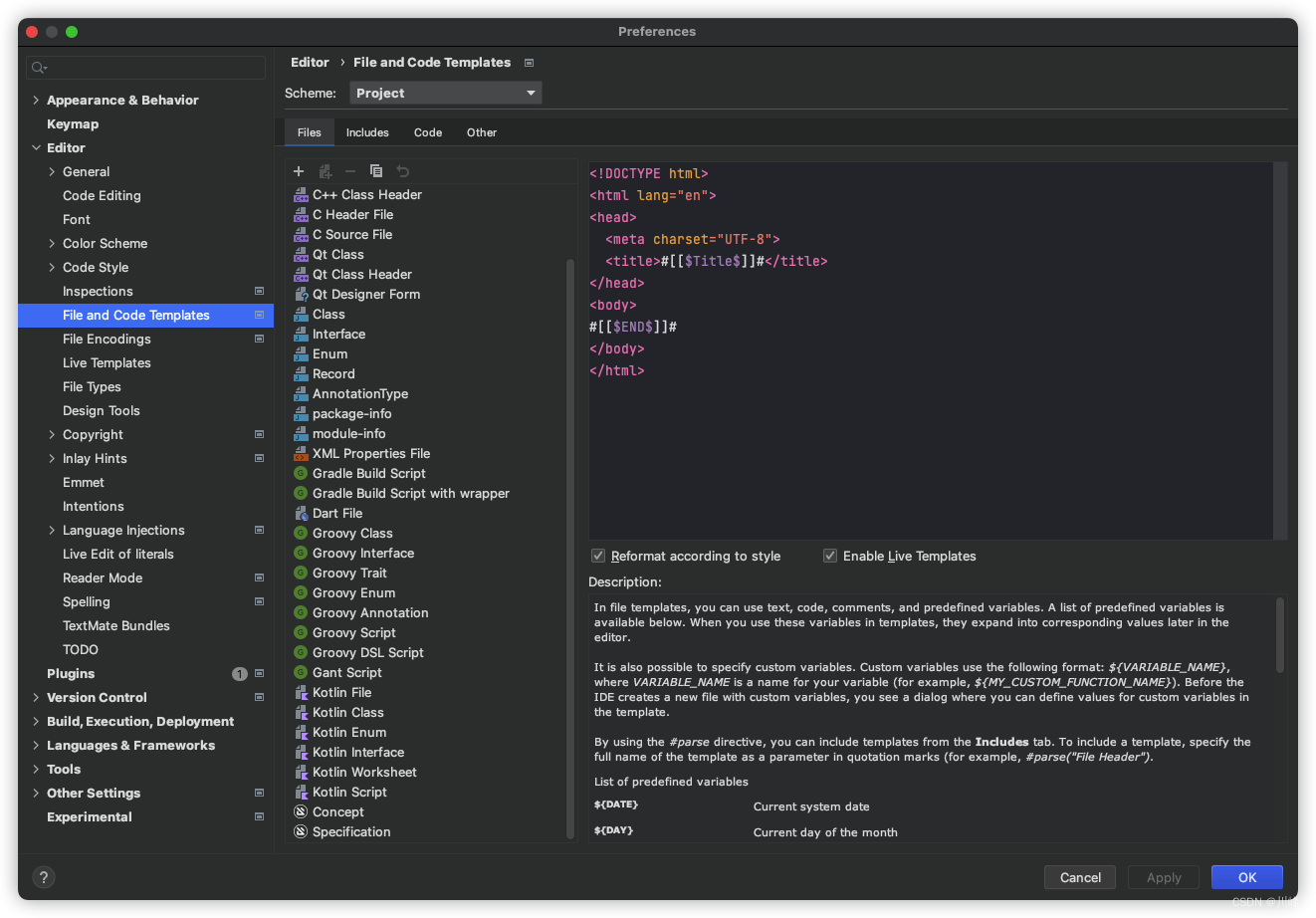The width and height of the screenshot is (1316, 918).
Task: Toggle Reformat according to style checkbox
Action: 598,556
